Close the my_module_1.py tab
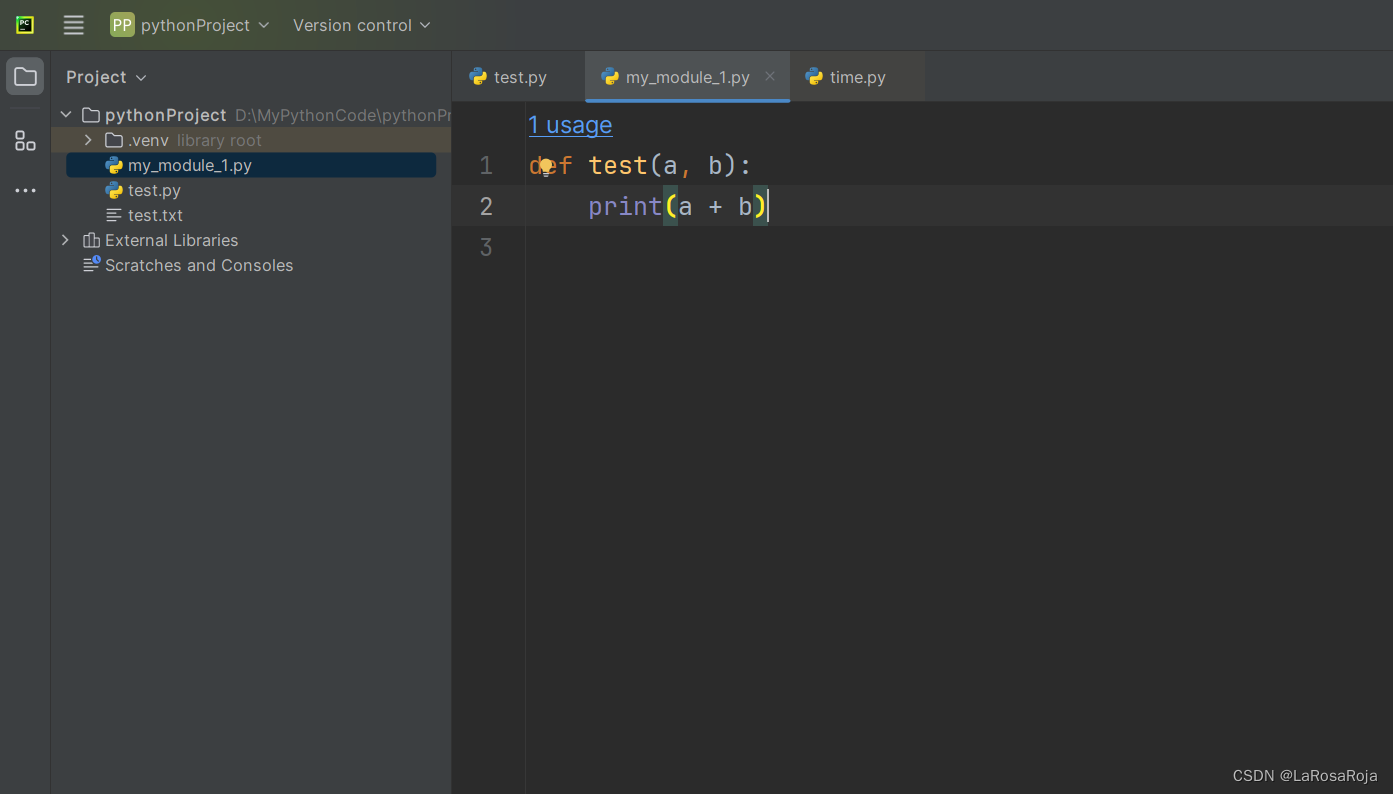The height and width of the screenshot is (794, 1393). (769, 76)
